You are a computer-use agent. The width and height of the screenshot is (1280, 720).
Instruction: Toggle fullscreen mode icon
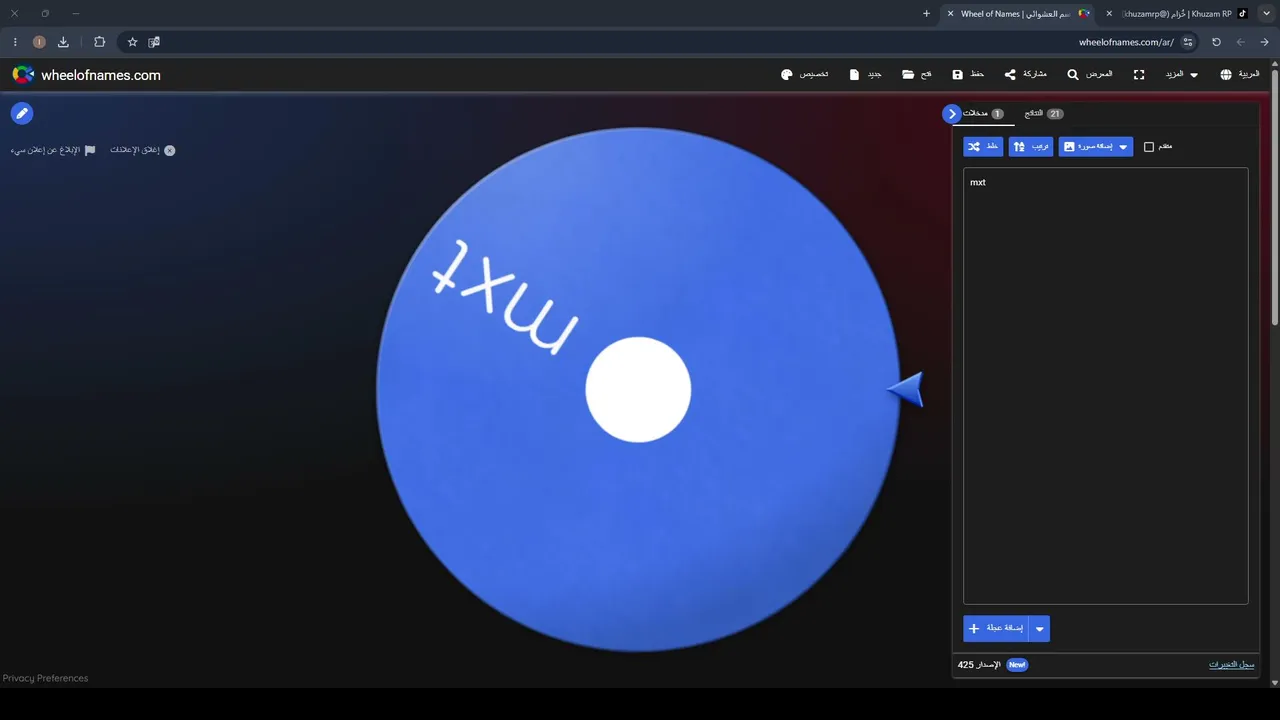(1139, 75)
